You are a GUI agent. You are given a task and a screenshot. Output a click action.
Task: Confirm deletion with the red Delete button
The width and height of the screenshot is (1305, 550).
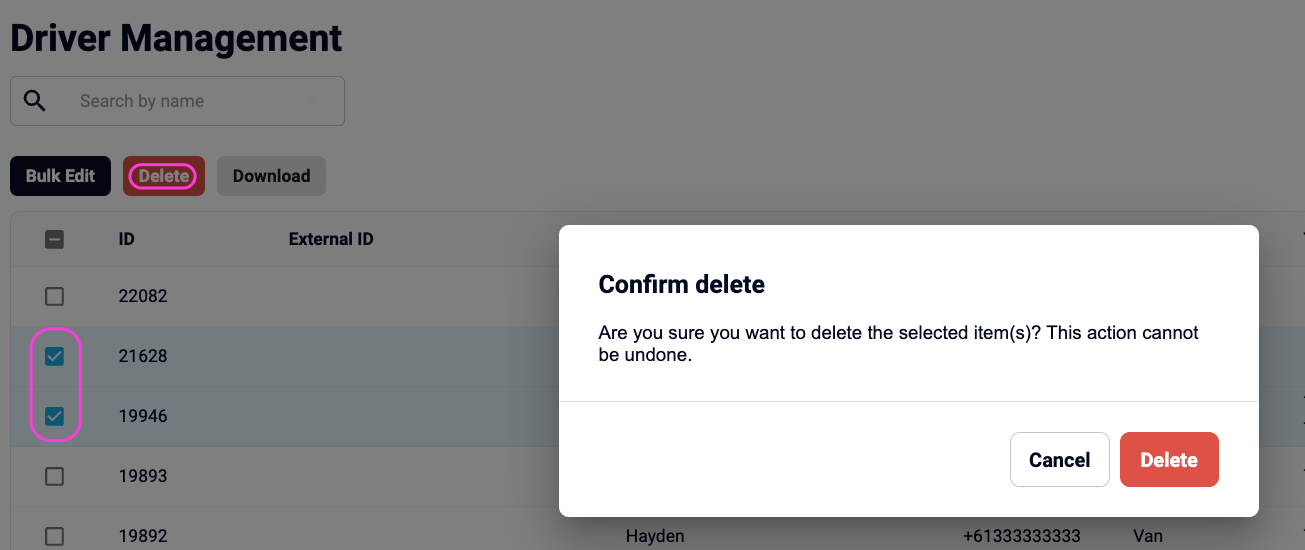tap(1169, 460)
